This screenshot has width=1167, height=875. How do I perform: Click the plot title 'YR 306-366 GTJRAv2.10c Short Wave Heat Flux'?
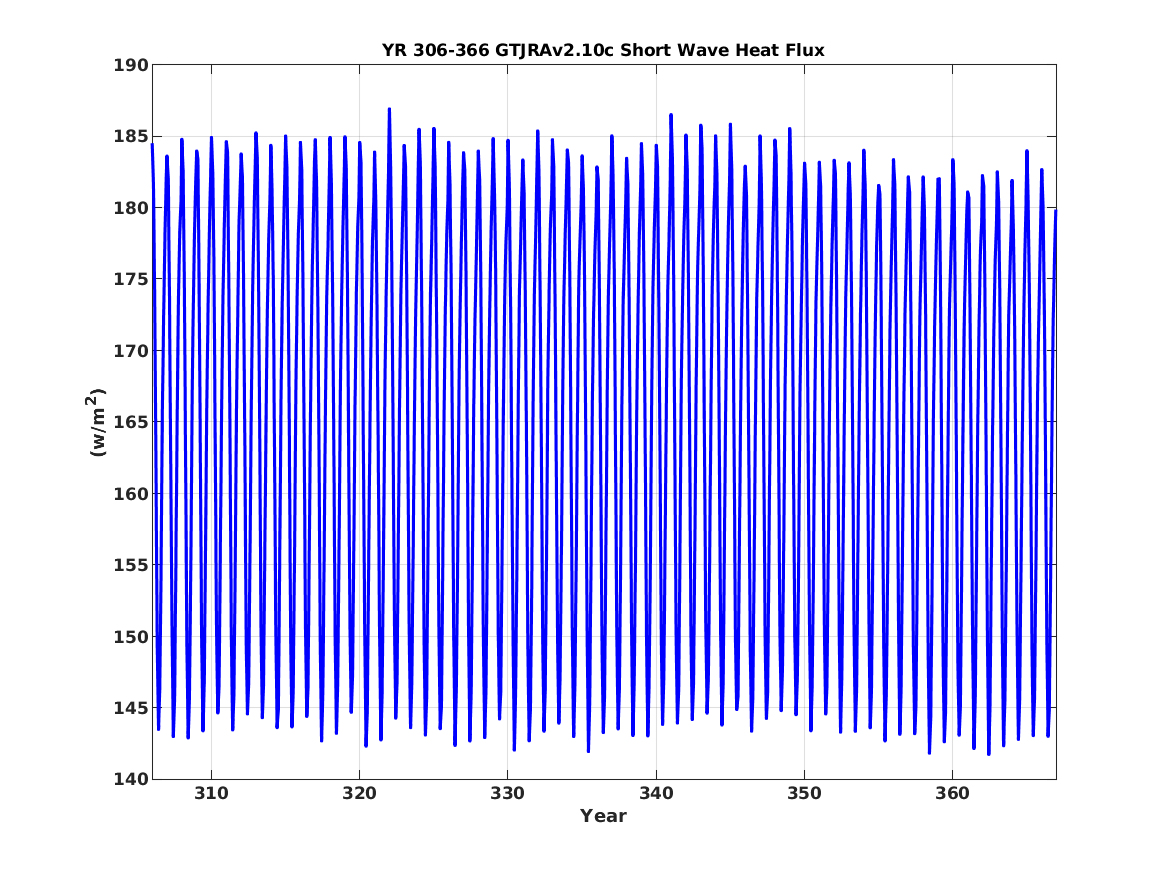[x=603, y=50]
